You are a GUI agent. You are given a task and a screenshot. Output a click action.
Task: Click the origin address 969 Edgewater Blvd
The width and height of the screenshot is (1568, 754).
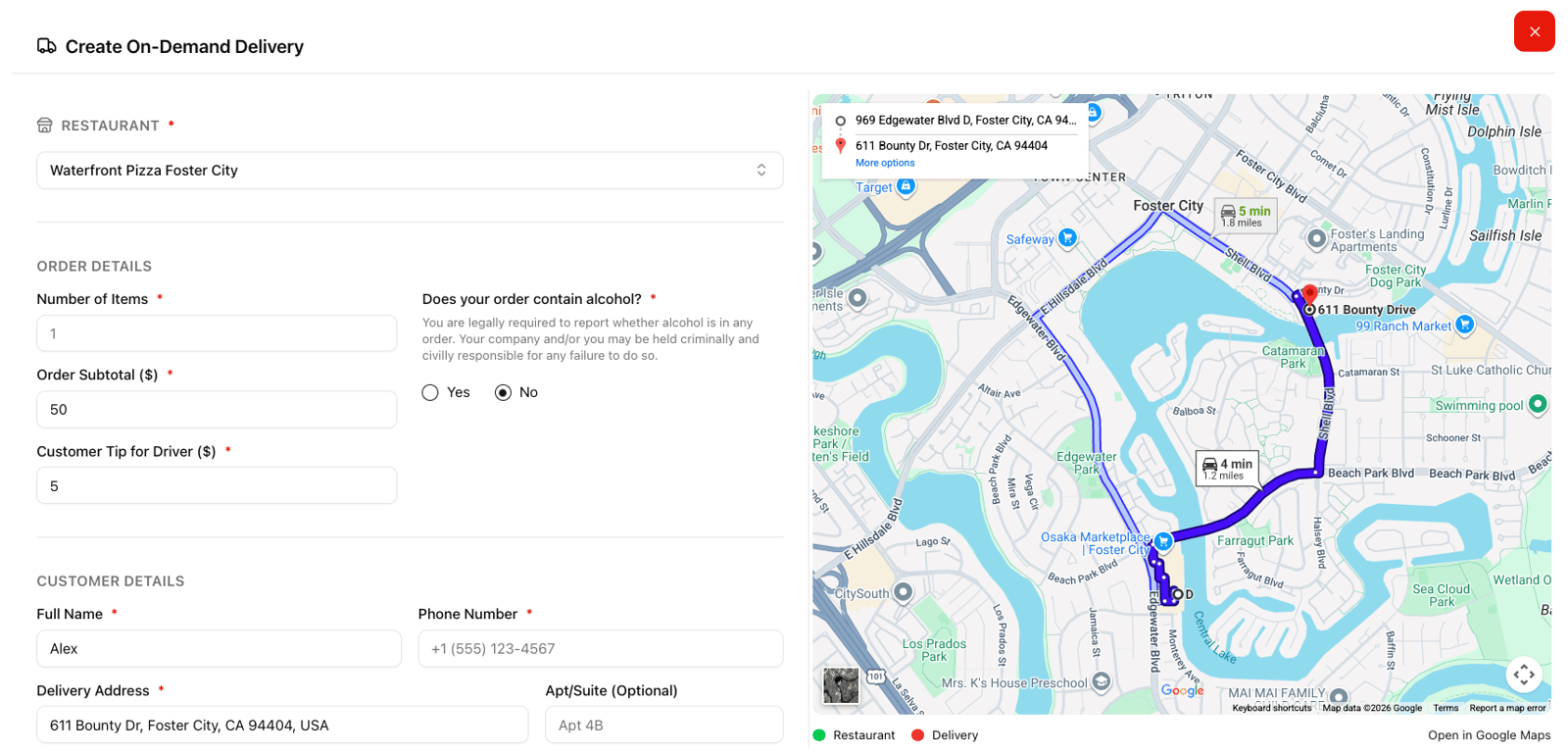tap(965, 121)
